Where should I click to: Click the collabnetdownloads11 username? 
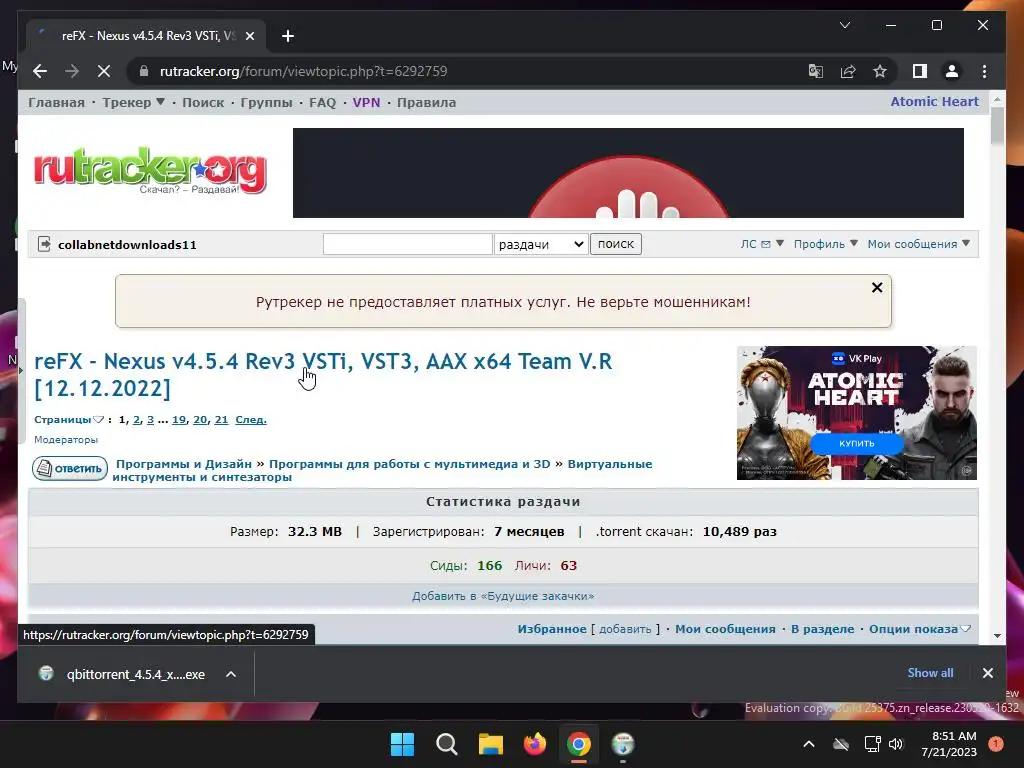click(x=127, y=245)
